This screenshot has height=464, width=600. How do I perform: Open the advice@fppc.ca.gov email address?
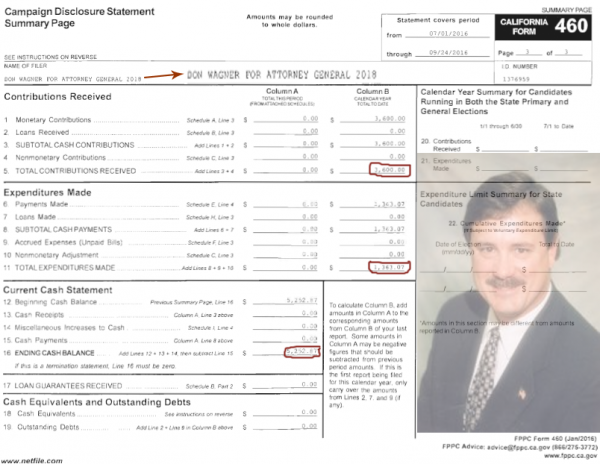tap(518, 447)
